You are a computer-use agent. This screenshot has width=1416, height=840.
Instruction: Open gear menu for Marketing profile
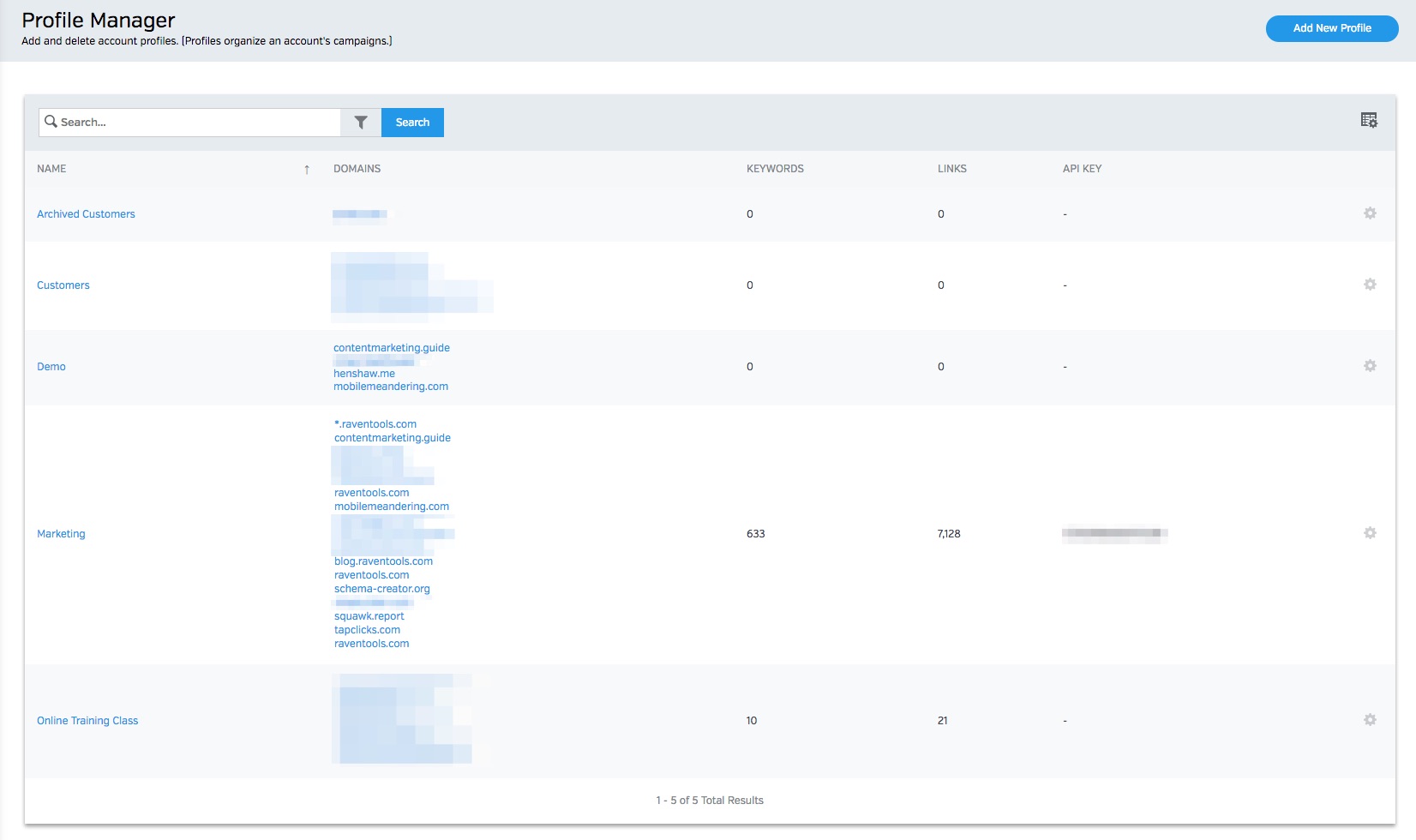(1370, 533)
